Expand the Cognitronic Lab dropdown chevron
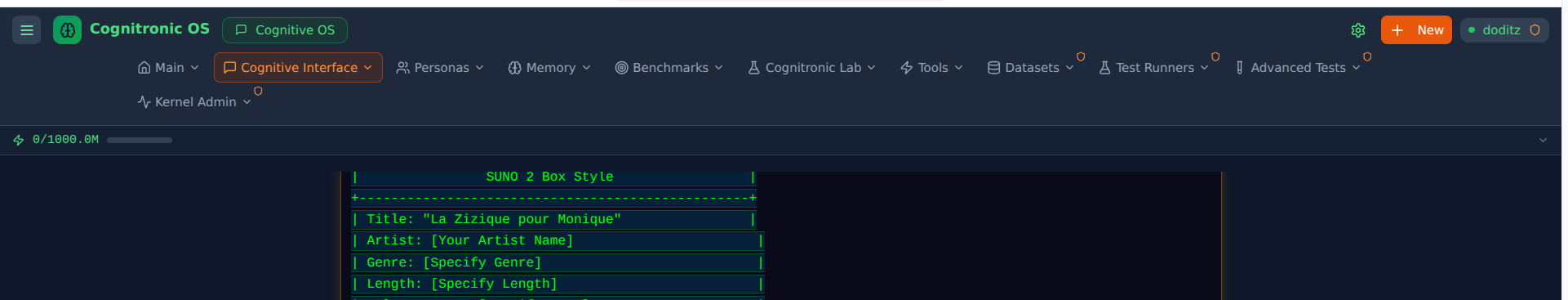This screenshot has width=1568, height=300. 871,68
